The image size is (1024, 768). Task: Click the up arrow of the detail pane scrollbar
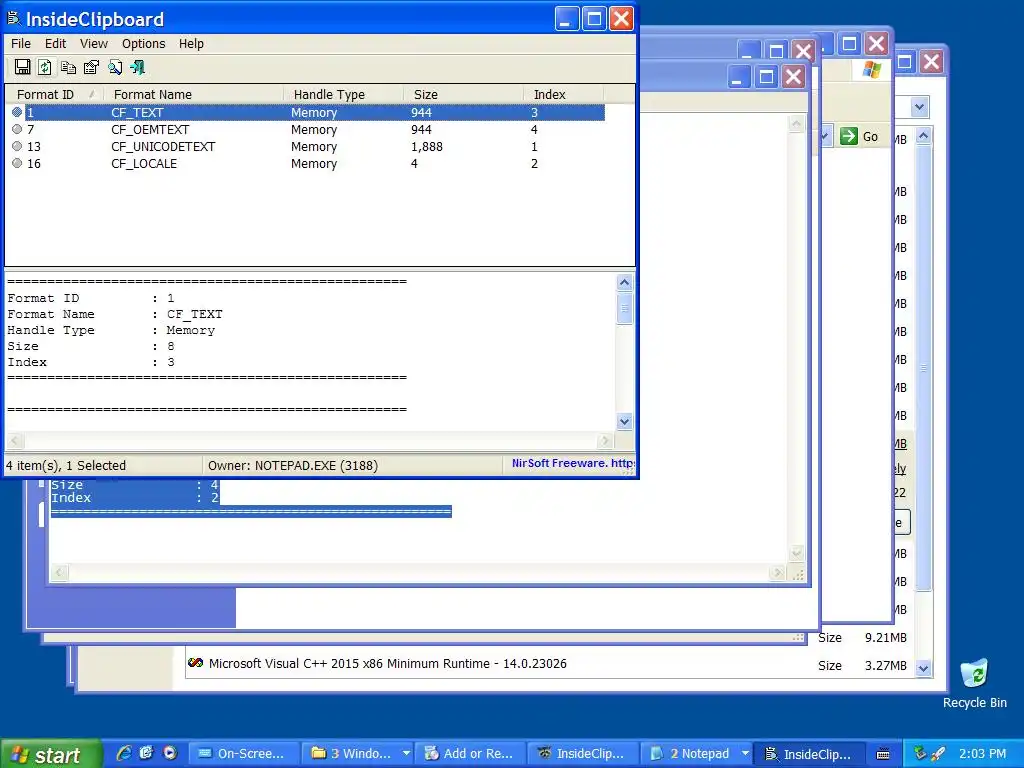624,282
